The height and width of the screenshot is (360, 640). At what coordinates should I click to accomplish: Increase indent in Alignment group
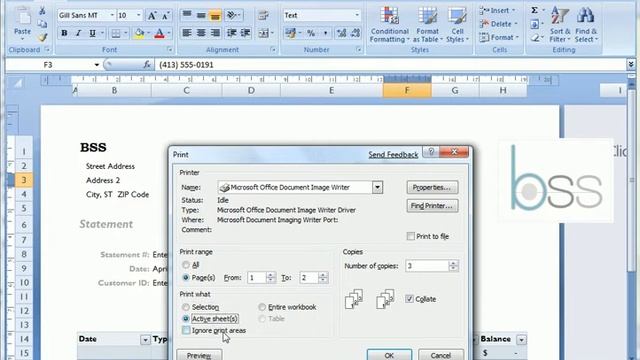(x=245, y=33)
